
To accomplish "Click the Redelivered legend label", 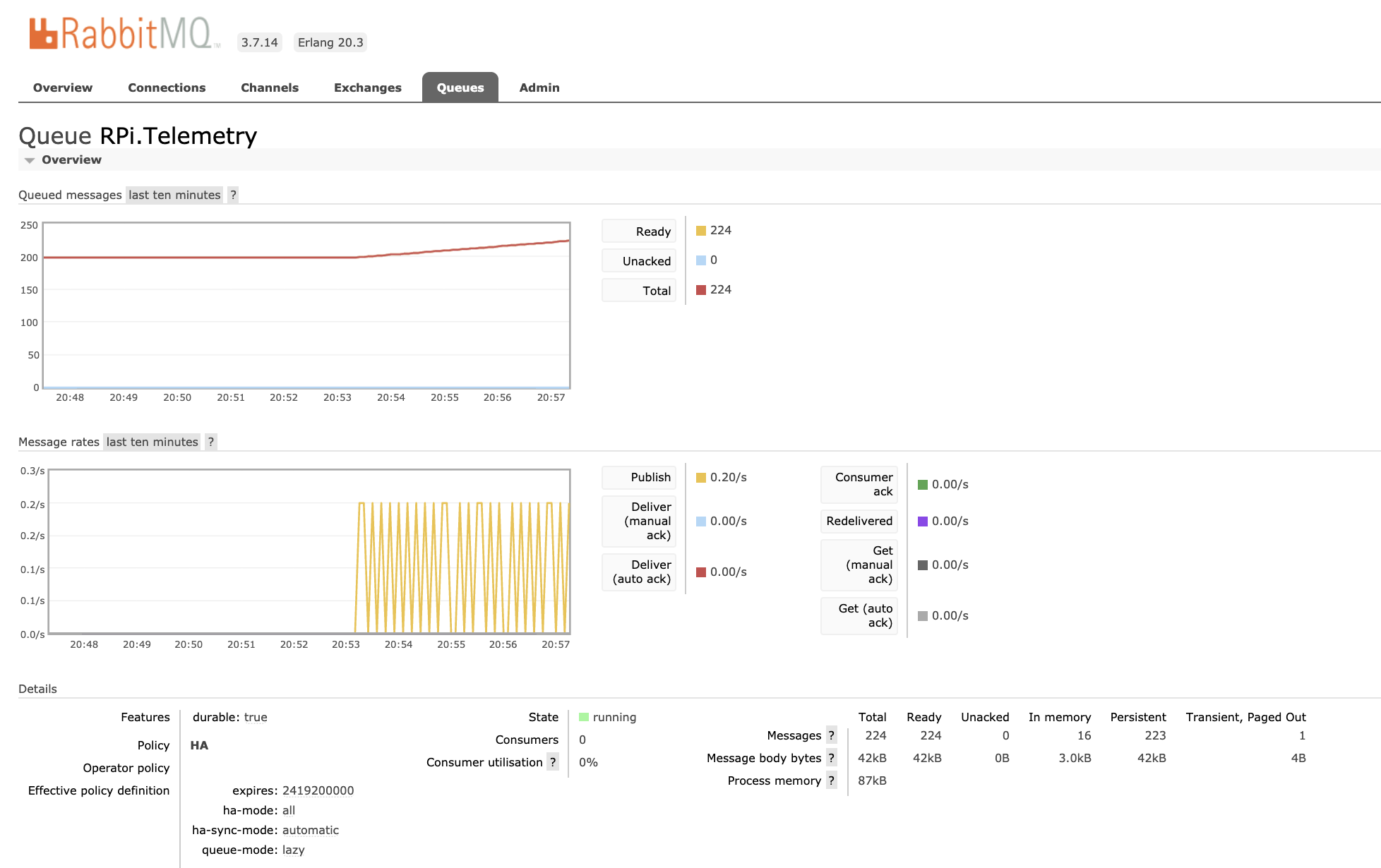I will tap(859, 521).
